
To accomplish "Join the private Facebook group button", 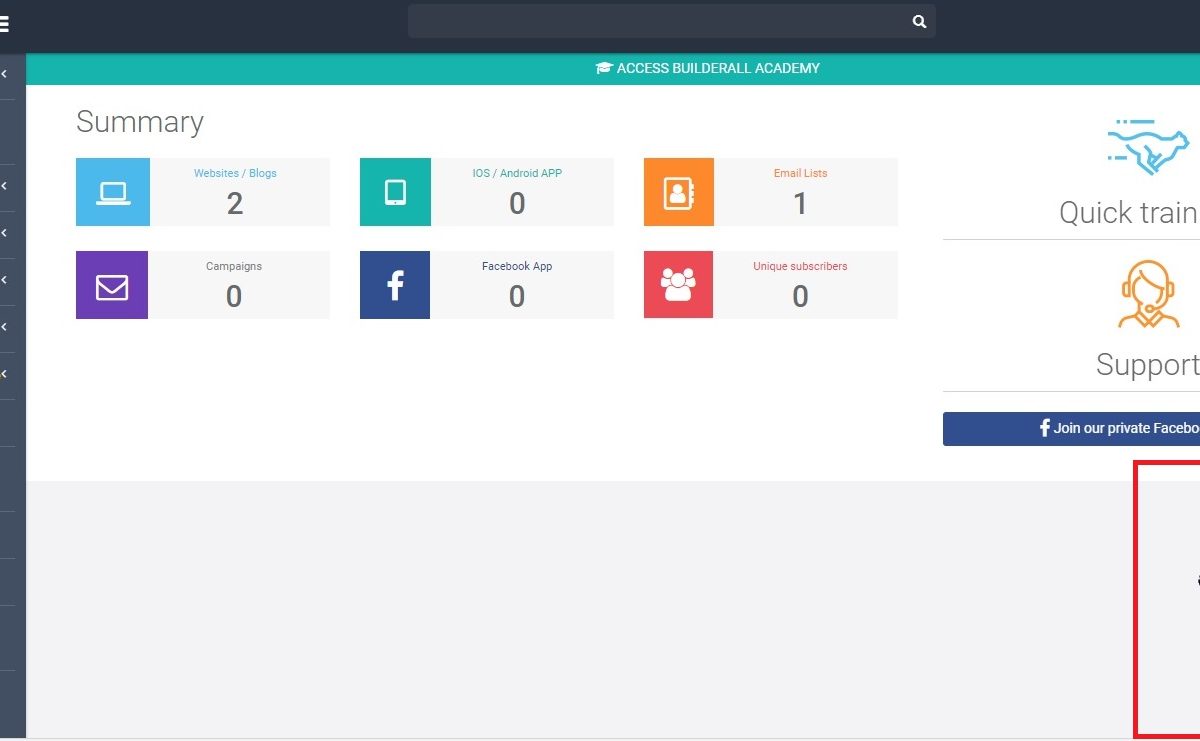I will point(1071,428).
